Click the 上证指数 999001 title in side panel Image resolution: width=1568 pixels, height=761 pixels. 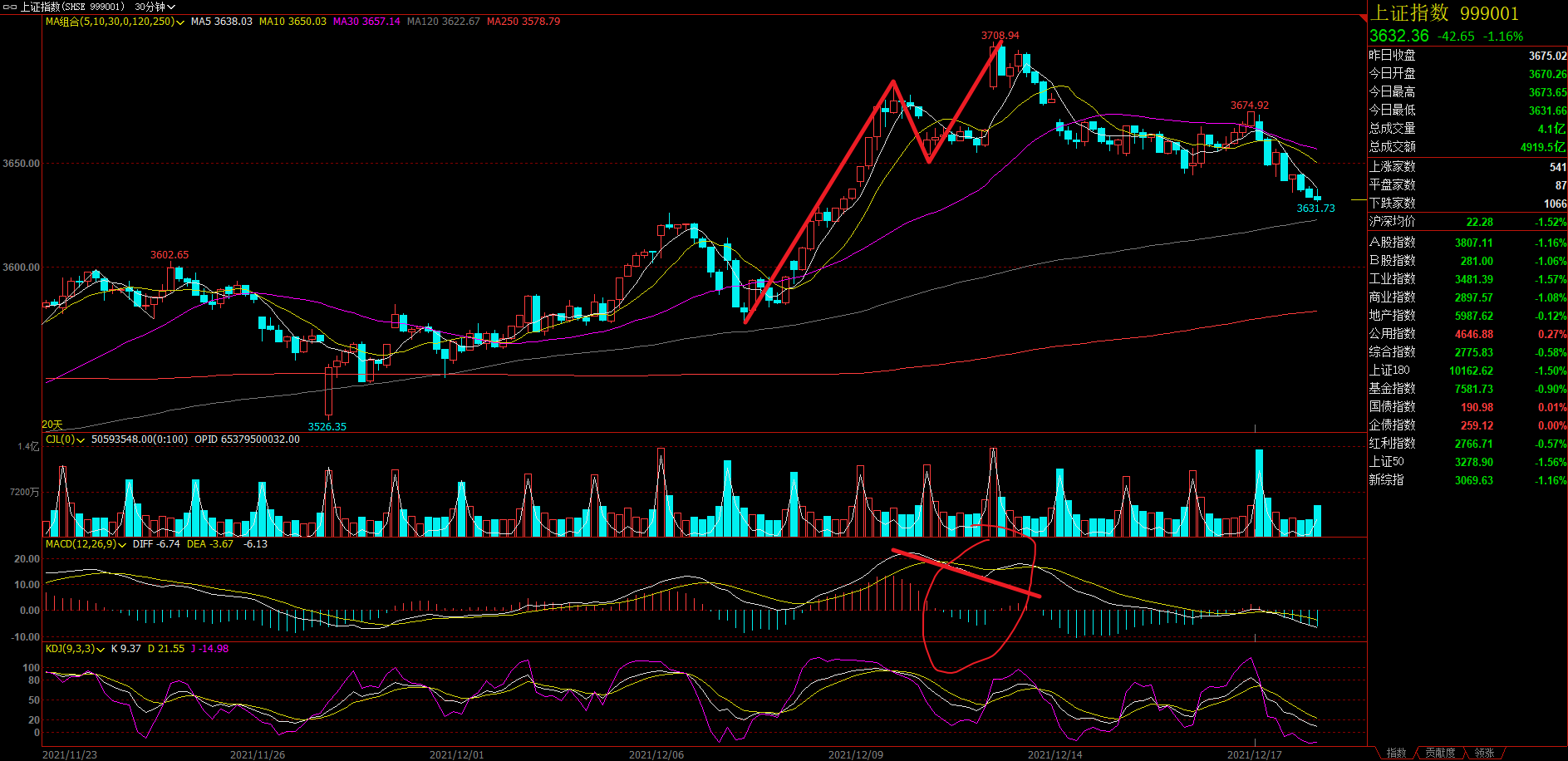(1444, 13)
